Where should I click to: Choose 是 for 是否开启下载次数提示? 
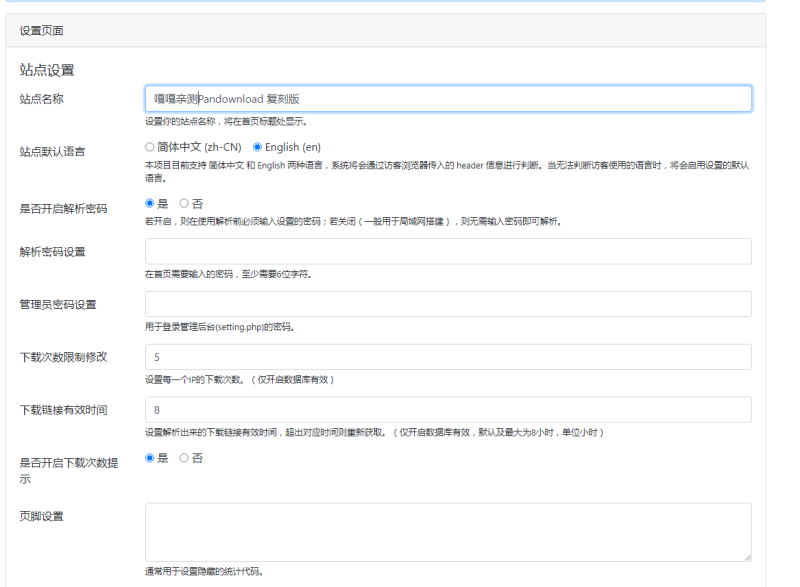149,457
